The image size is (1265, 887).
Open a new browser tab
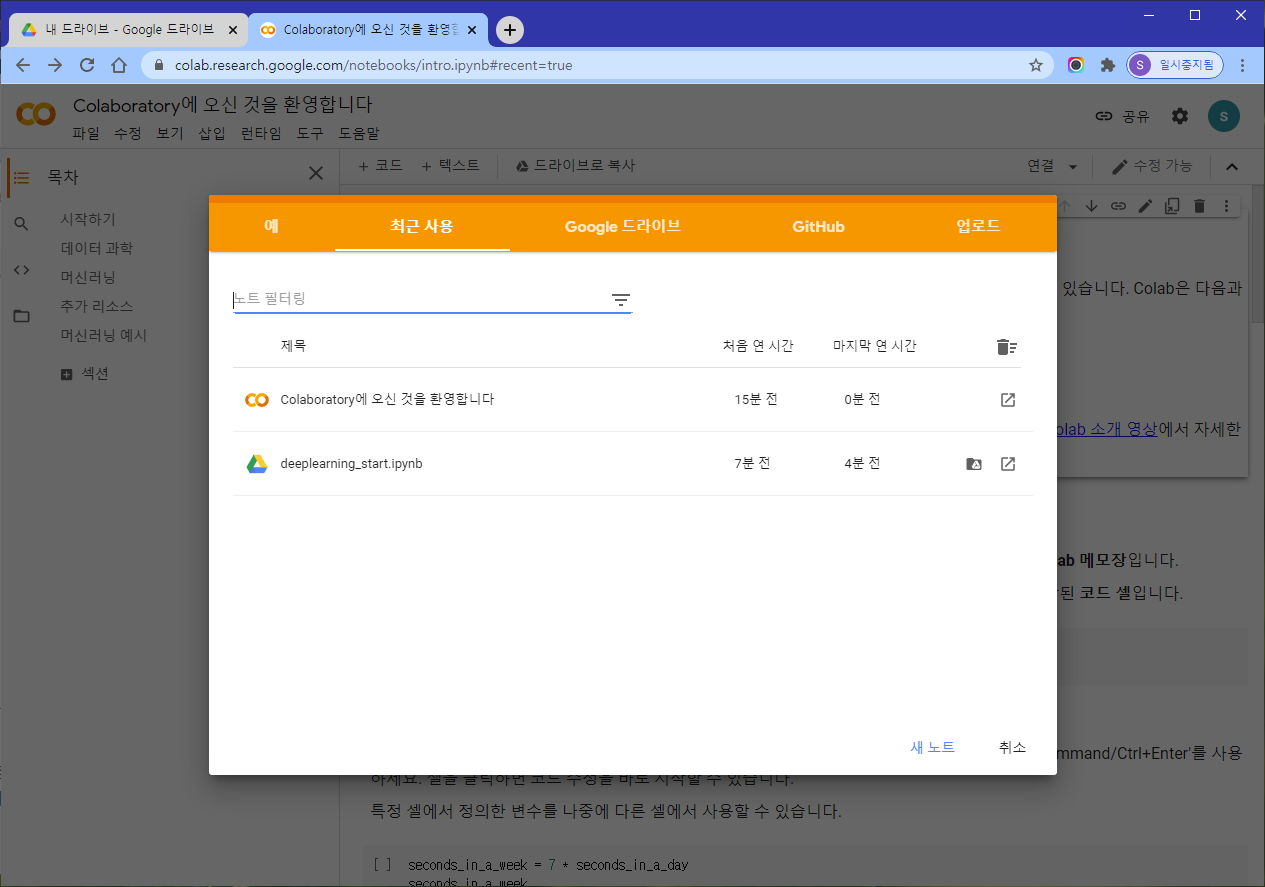tap(510, 30)
